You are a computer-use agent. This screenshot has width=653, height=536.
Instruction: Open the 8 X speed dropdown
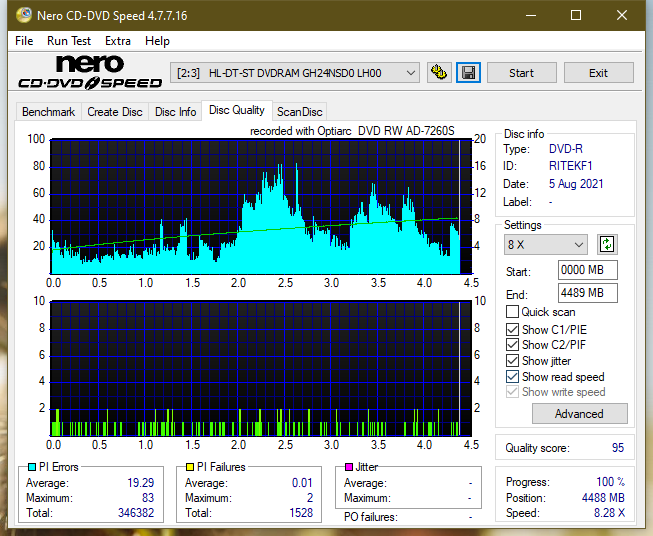pyautogui.click(x=546, y=244)
